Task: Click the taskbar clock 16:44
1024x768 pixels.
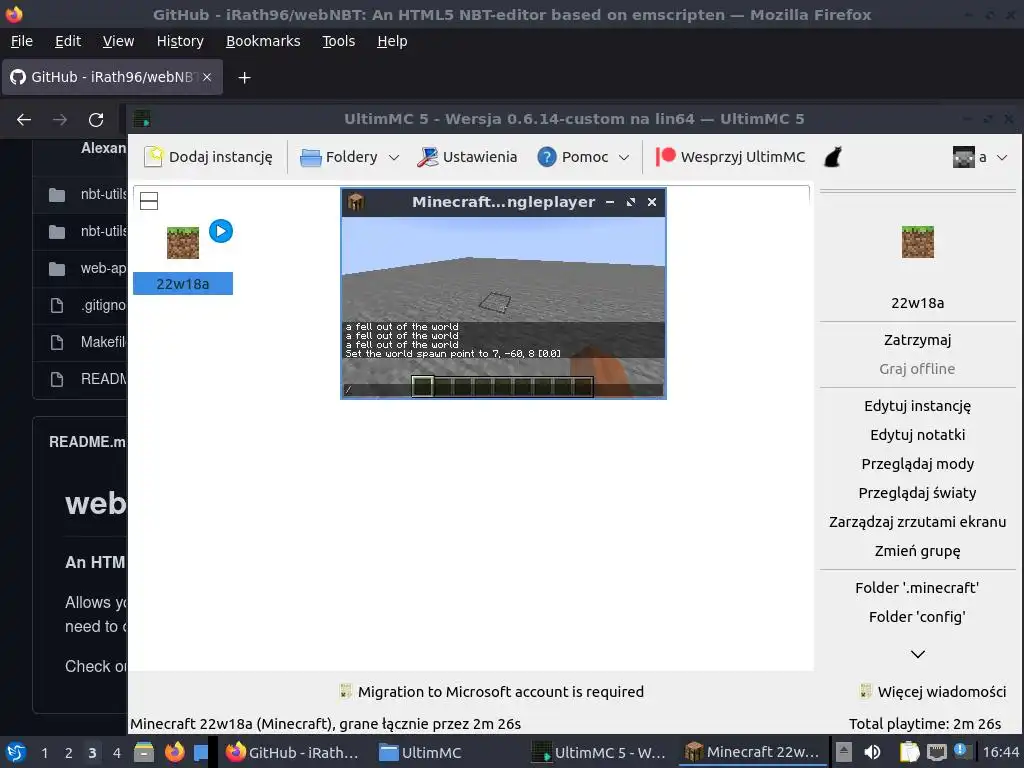Action: click(1000, 752)
